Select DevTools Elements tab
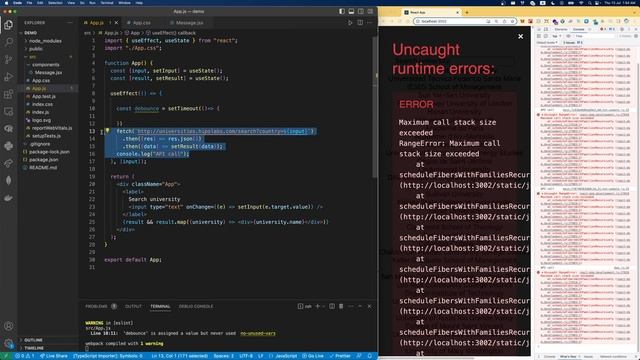This screenshot has height=360, width=640. 561,29
